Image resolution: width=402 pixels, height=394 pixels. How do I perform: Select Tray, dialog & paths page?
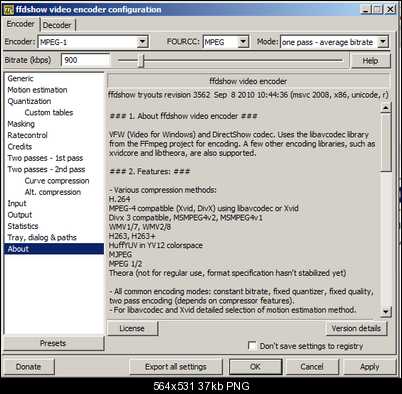click(42, 237)
